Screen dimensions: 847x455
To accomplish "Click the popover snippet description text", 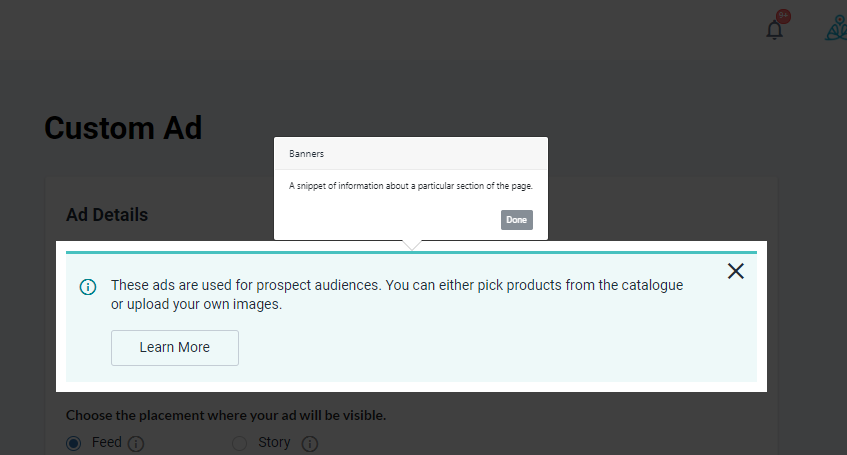I will click(x=411, y=186).
